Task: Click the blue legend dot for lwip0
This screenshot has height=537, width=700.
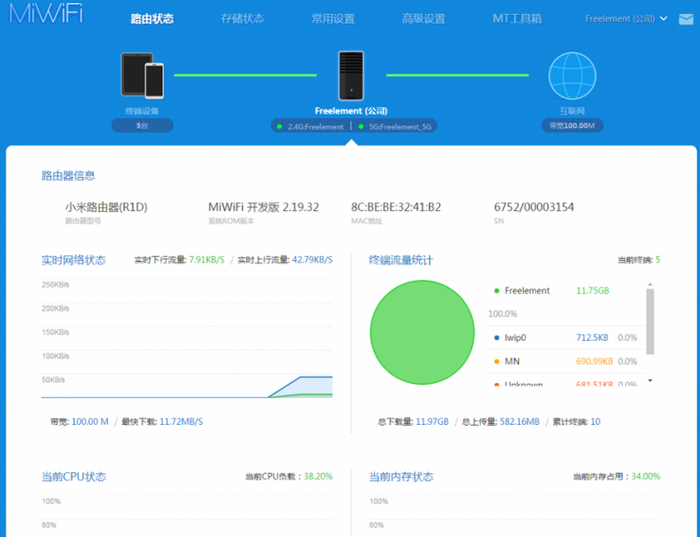Action: (496, 338)
